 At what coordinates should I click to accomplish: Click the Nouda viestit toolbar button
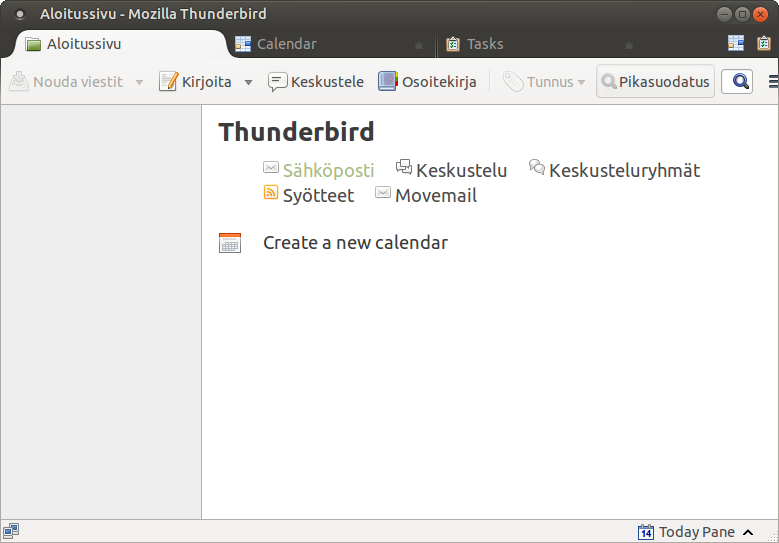[x=66, y=81]
